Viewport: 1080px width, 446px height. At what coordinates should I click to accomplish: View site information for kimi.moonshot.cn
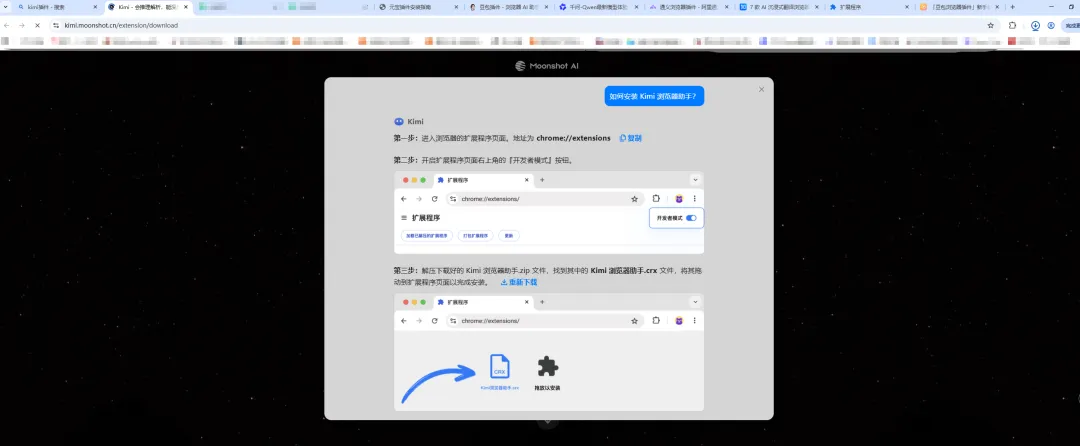(x=56, y=25)
